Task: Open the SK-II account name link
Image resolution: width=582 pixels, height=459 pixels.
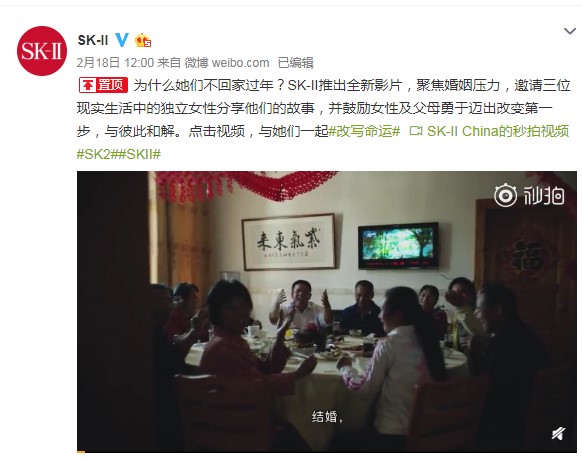Action: 93,40
